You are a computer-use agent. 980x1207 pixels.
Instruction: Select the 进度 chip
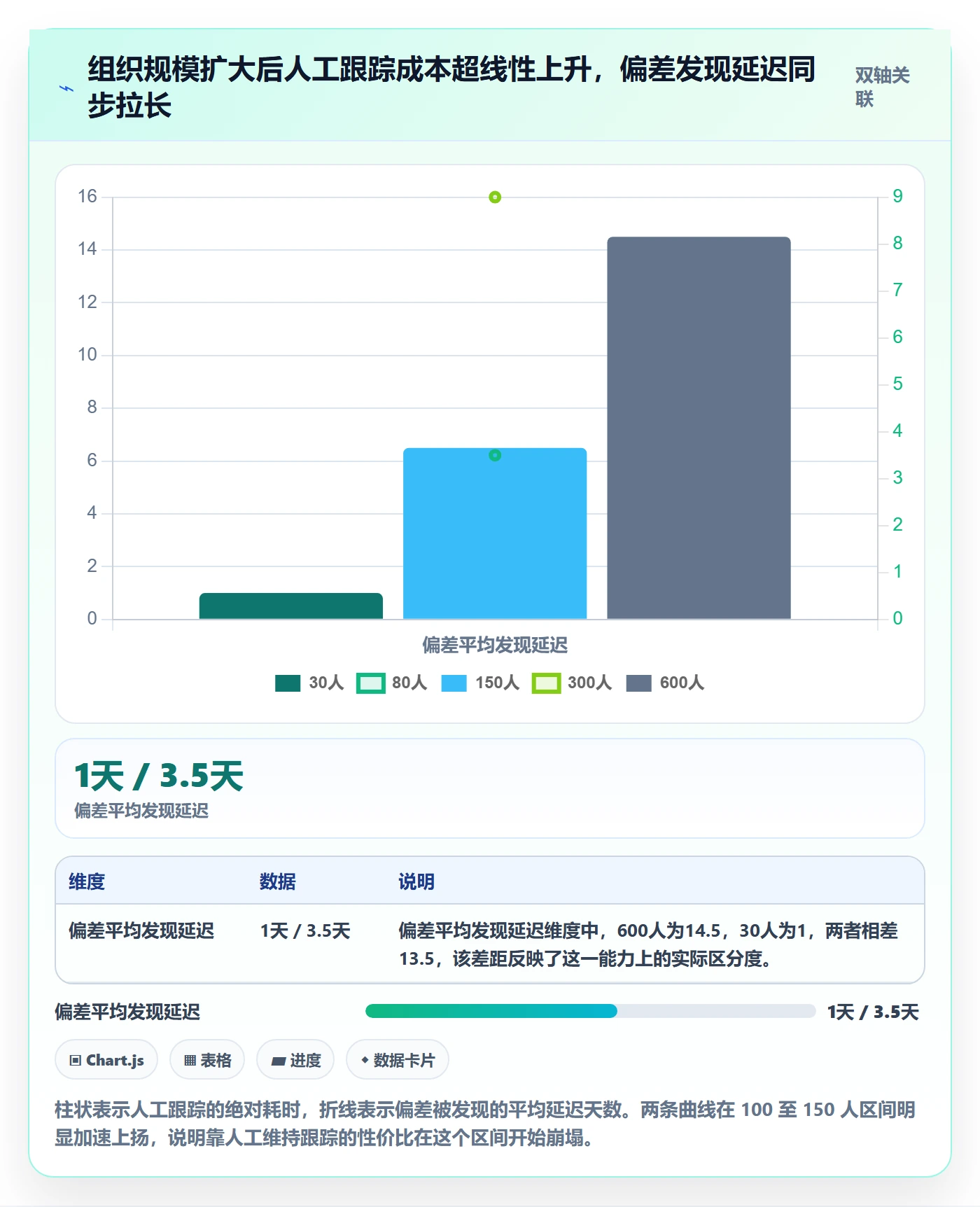(295, 1060)
